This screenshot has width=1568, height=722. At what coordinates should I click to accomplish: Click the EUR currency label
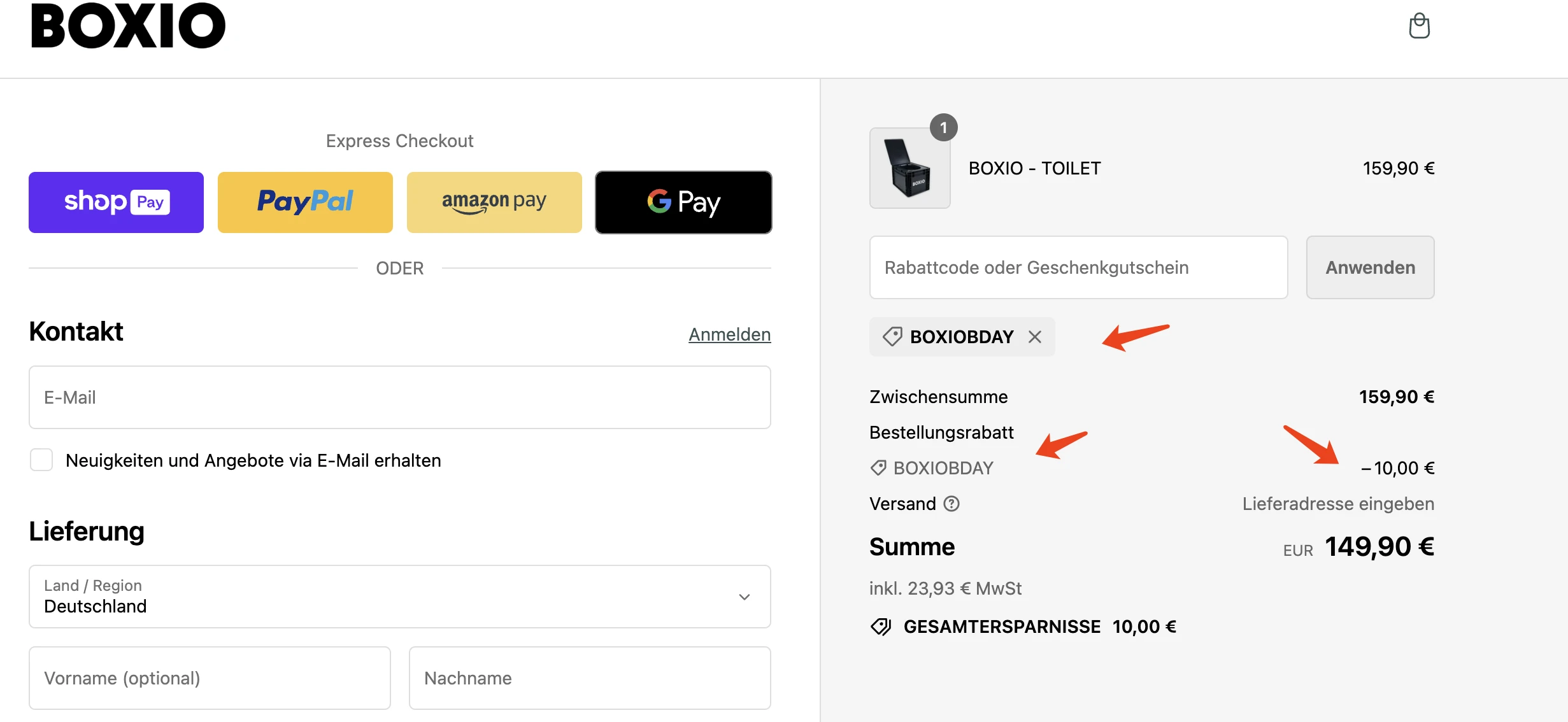point(1298,551)
